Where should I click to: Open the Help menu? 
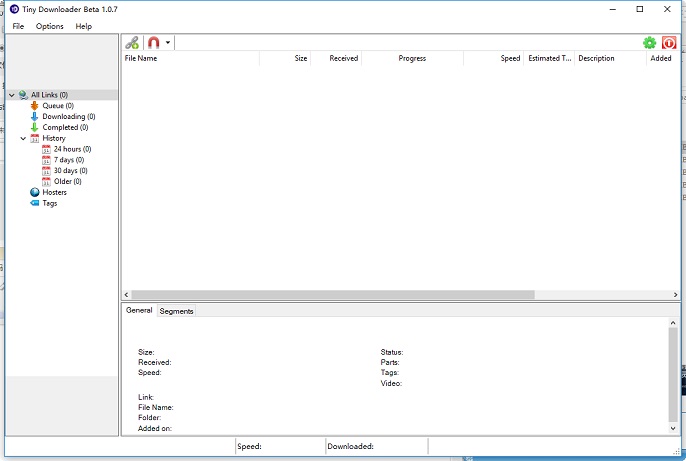click(x=84, y=26)
